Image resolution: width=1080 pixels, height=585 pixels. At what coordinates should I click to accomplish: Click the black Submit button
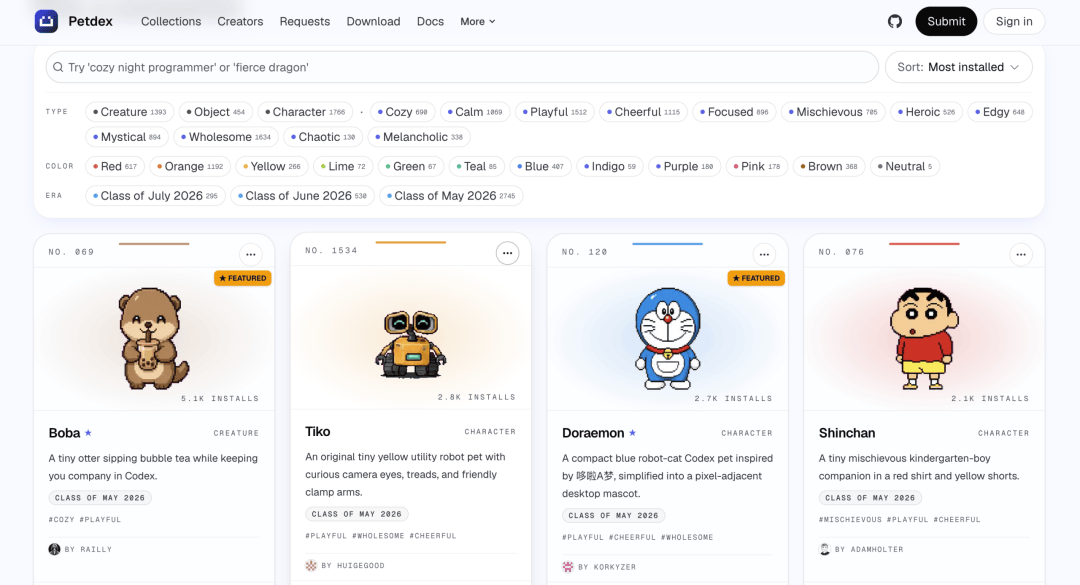coord(946,21)
